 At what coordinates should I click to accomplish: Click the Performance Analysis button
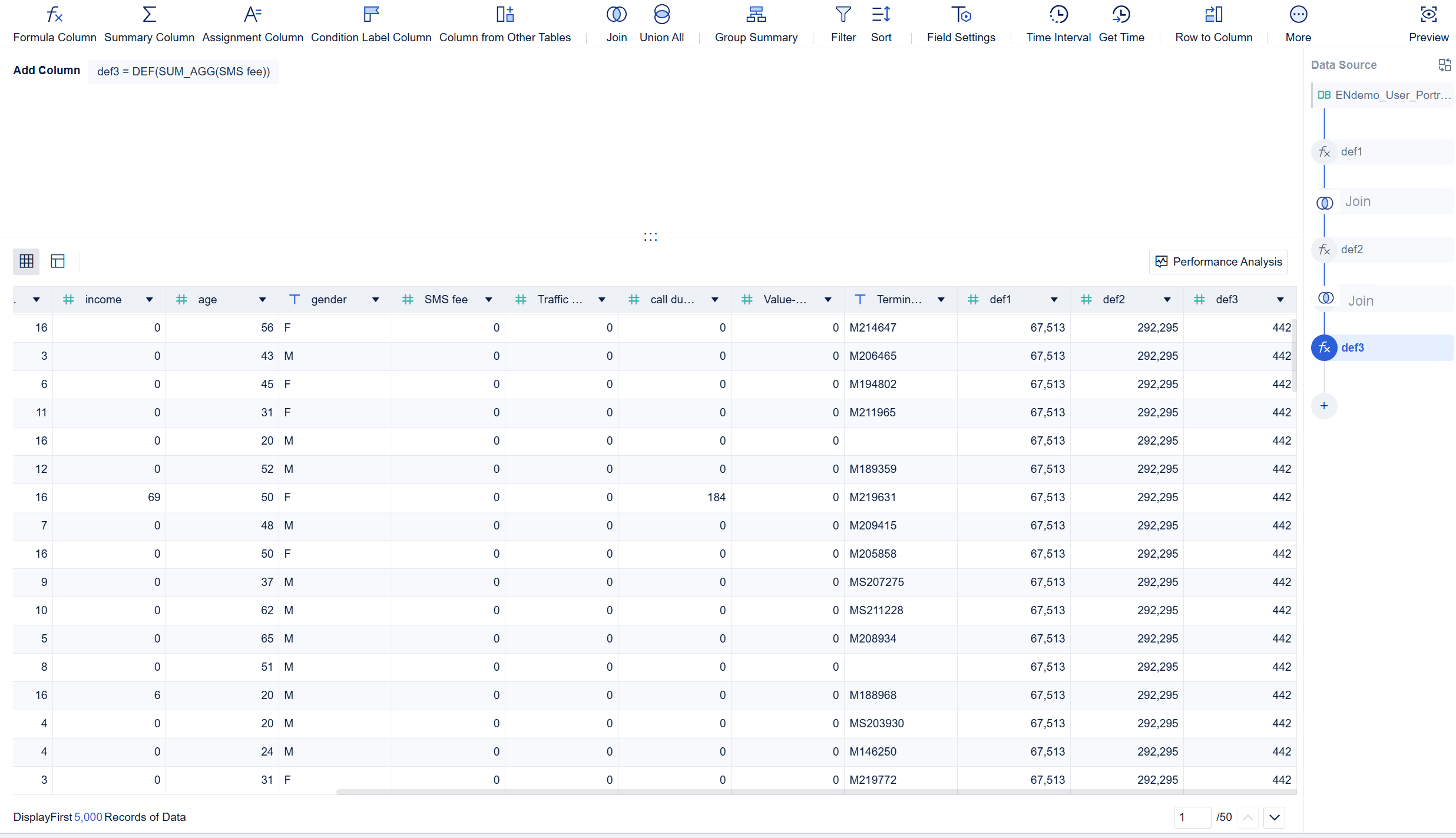click(1218, 261)
